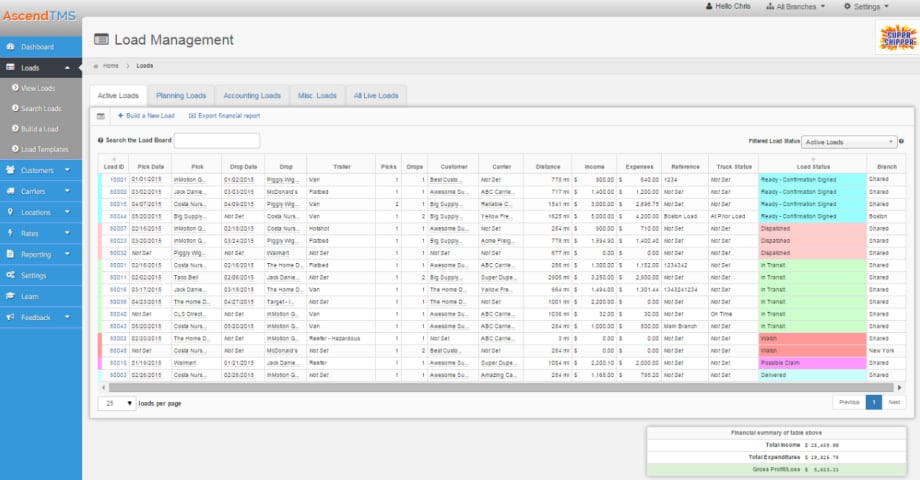
Task: Expand the Rates sidebar arrow
Action: [x=67, y=234]
